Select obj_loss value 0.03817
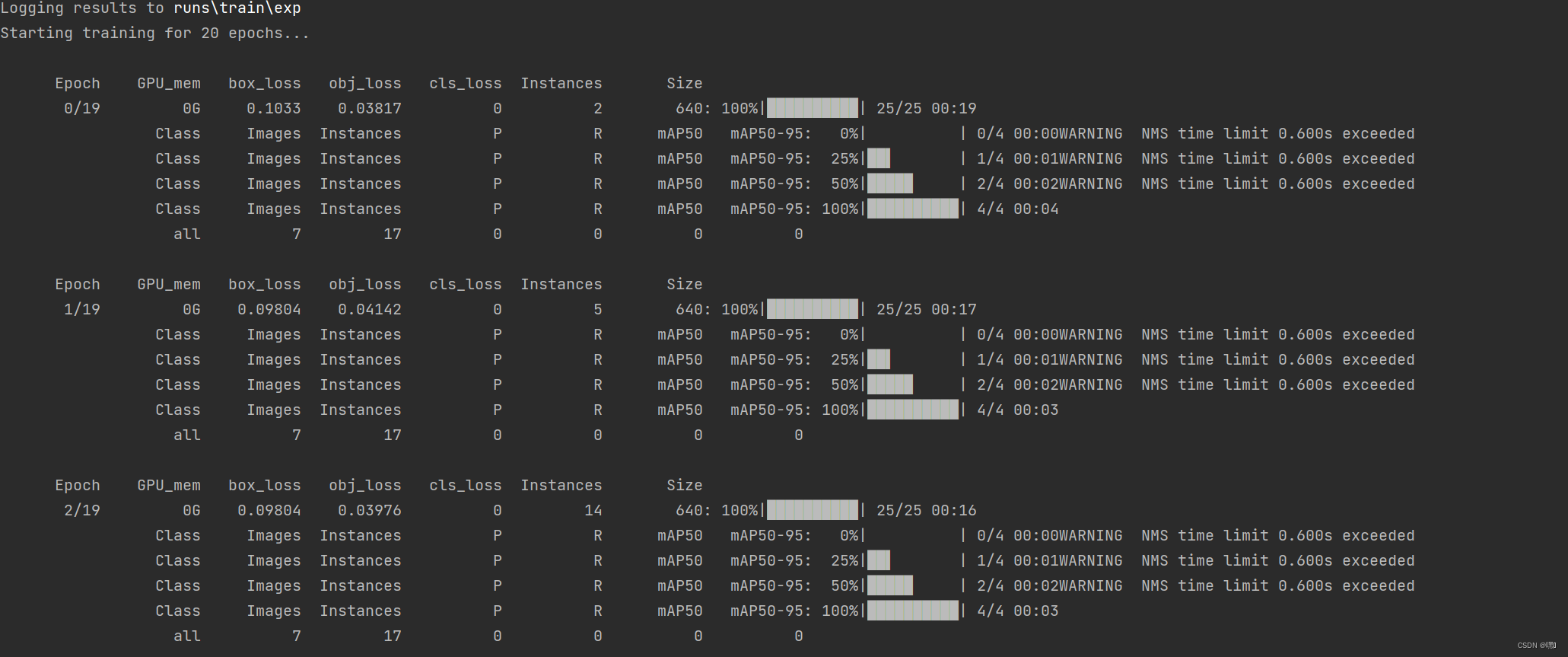The height and width of the screenshot is (657, 1568). pos(370,109)
